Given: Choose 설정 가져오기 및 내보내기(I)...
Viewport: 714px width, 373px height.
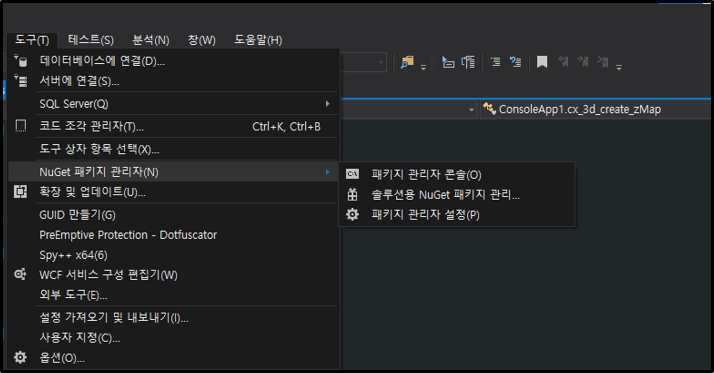Looking at the screenshot, I should click(173, 317).
